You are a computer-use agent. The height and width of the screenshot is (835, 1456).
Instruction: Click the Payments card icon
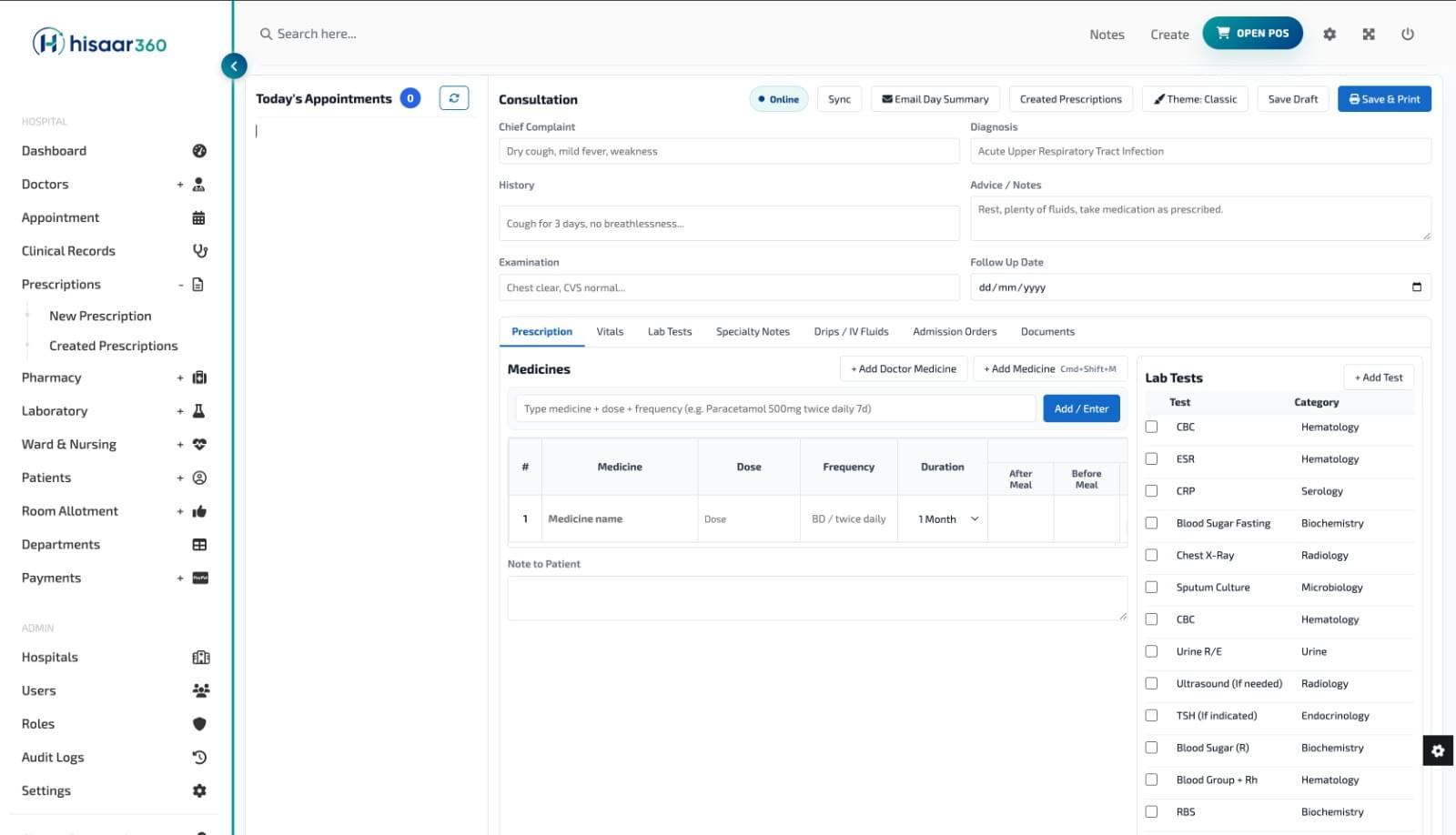tap(200, 578)
